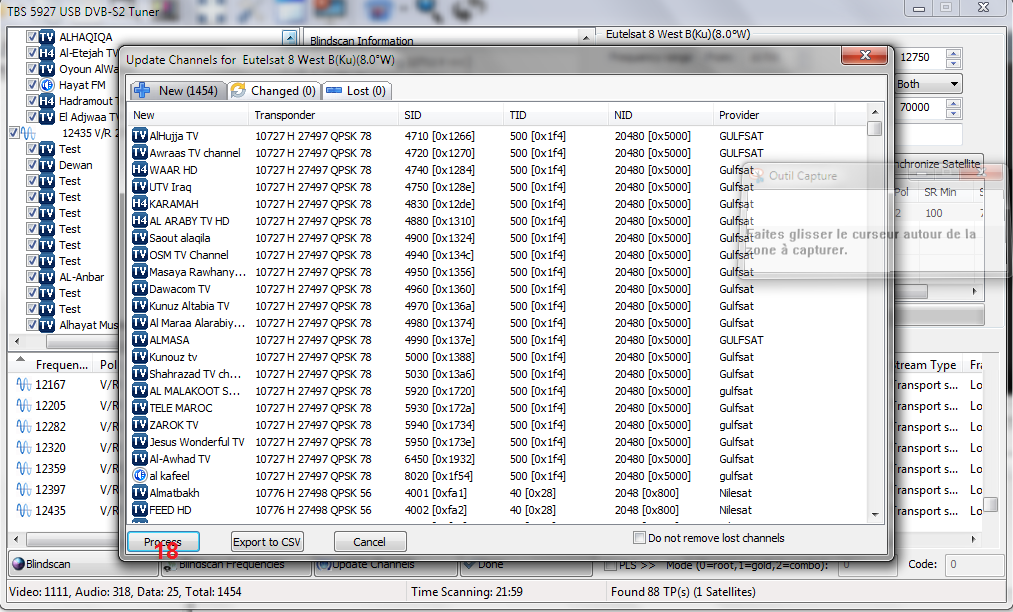Sort by the SID column header
Image resolution: width=1013 pixels, height=612 pixels.
point(450,115)
